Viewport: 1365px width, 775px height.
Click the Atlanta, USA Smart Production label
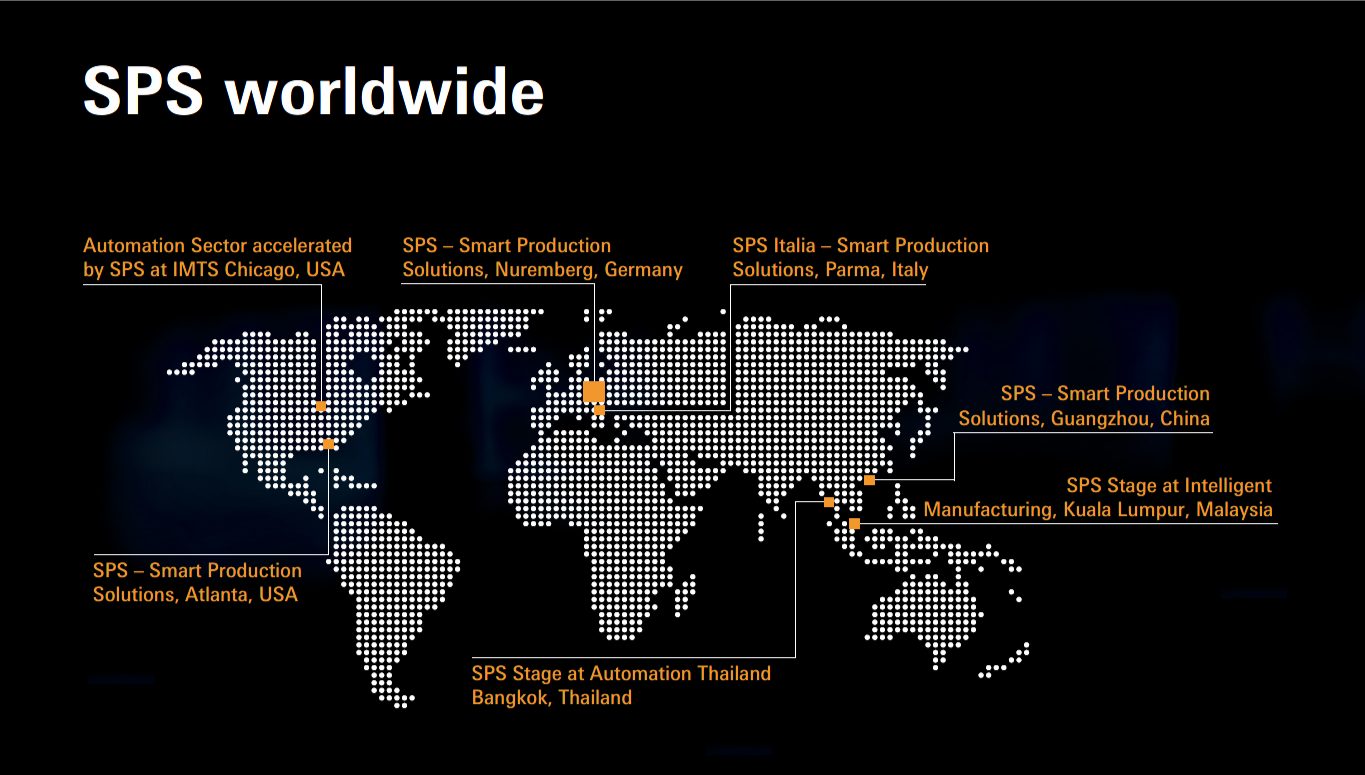tap(197, 582)
